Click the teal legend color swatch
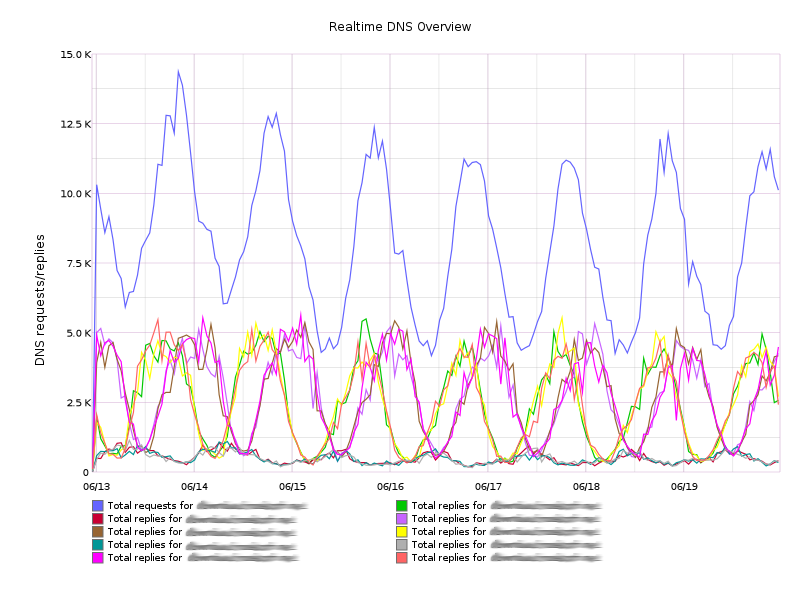Viewport: 800px width, 600px height. 97,545
